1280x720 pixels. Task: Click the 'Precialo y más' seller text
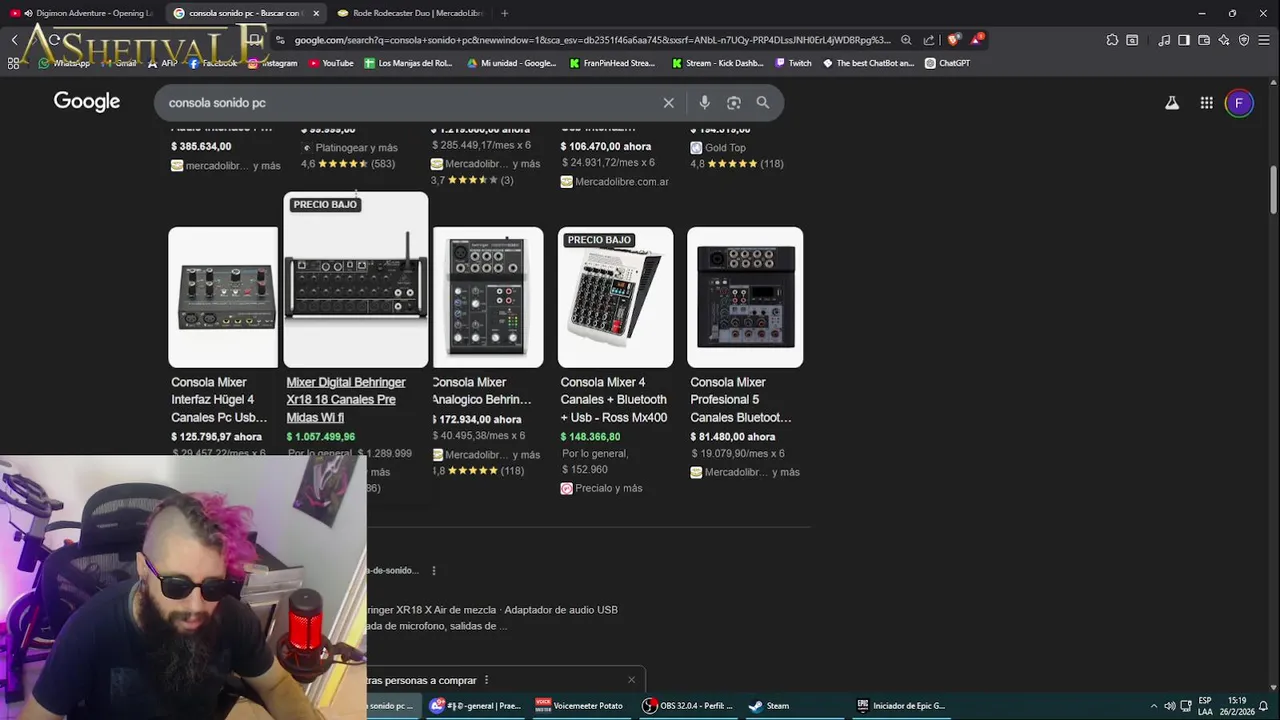[608, 488]
